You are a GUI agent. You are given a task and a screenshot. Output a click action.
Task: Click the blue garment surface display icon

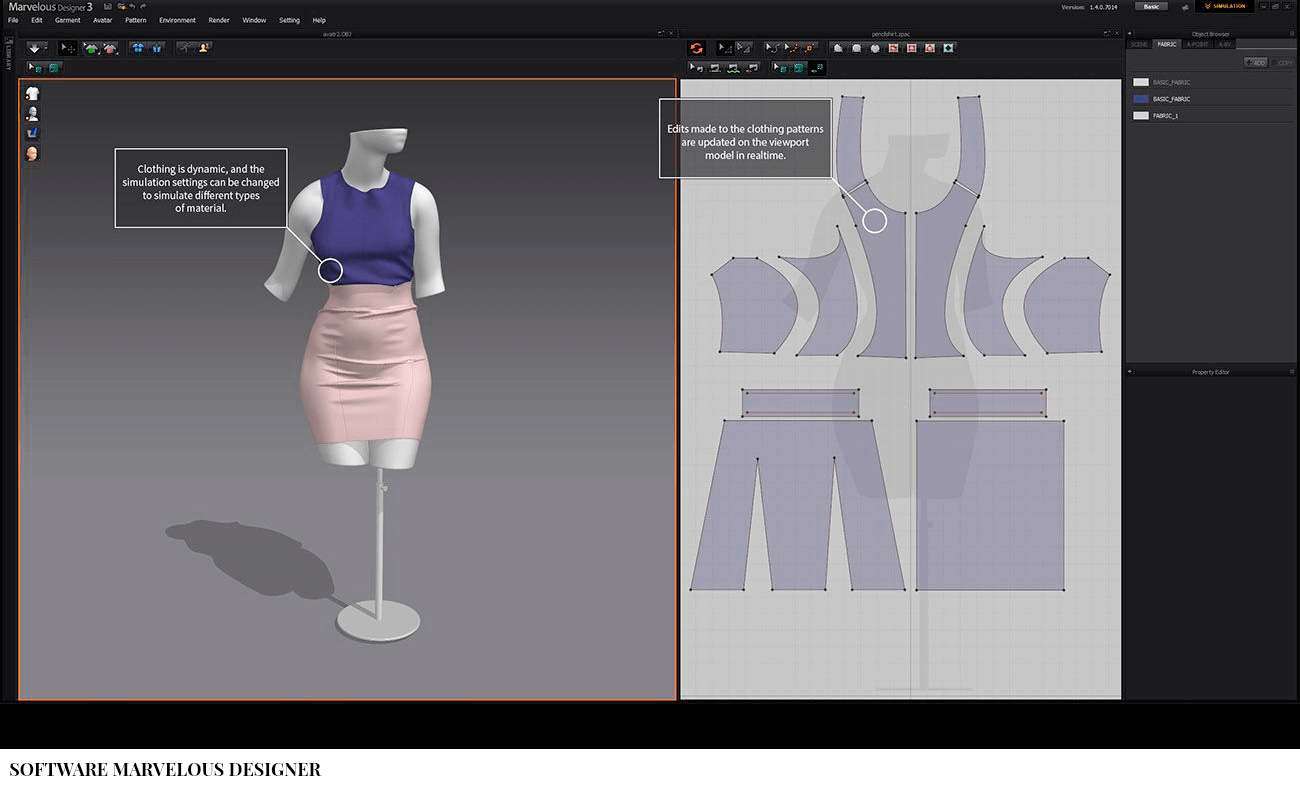(x=32, y=133)
